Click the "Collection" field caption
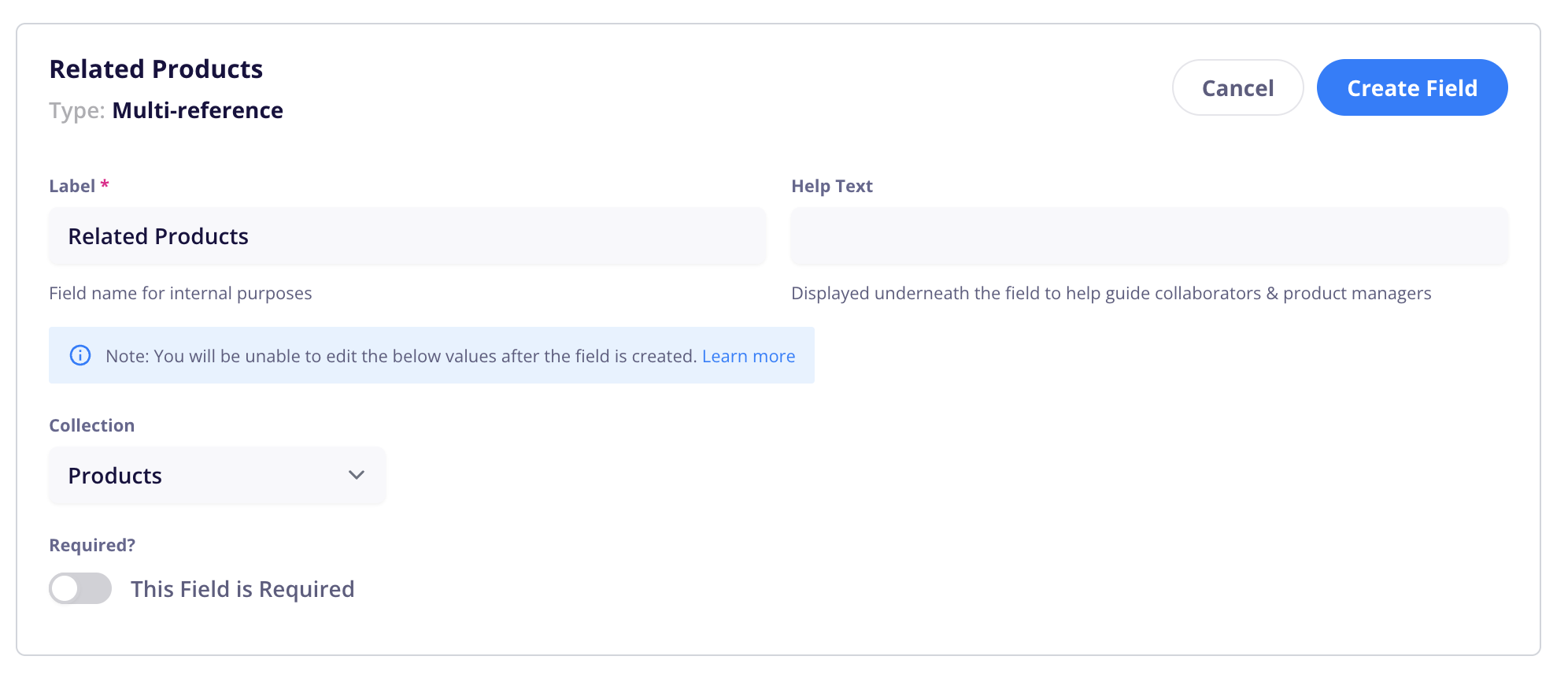 (91, 425)
